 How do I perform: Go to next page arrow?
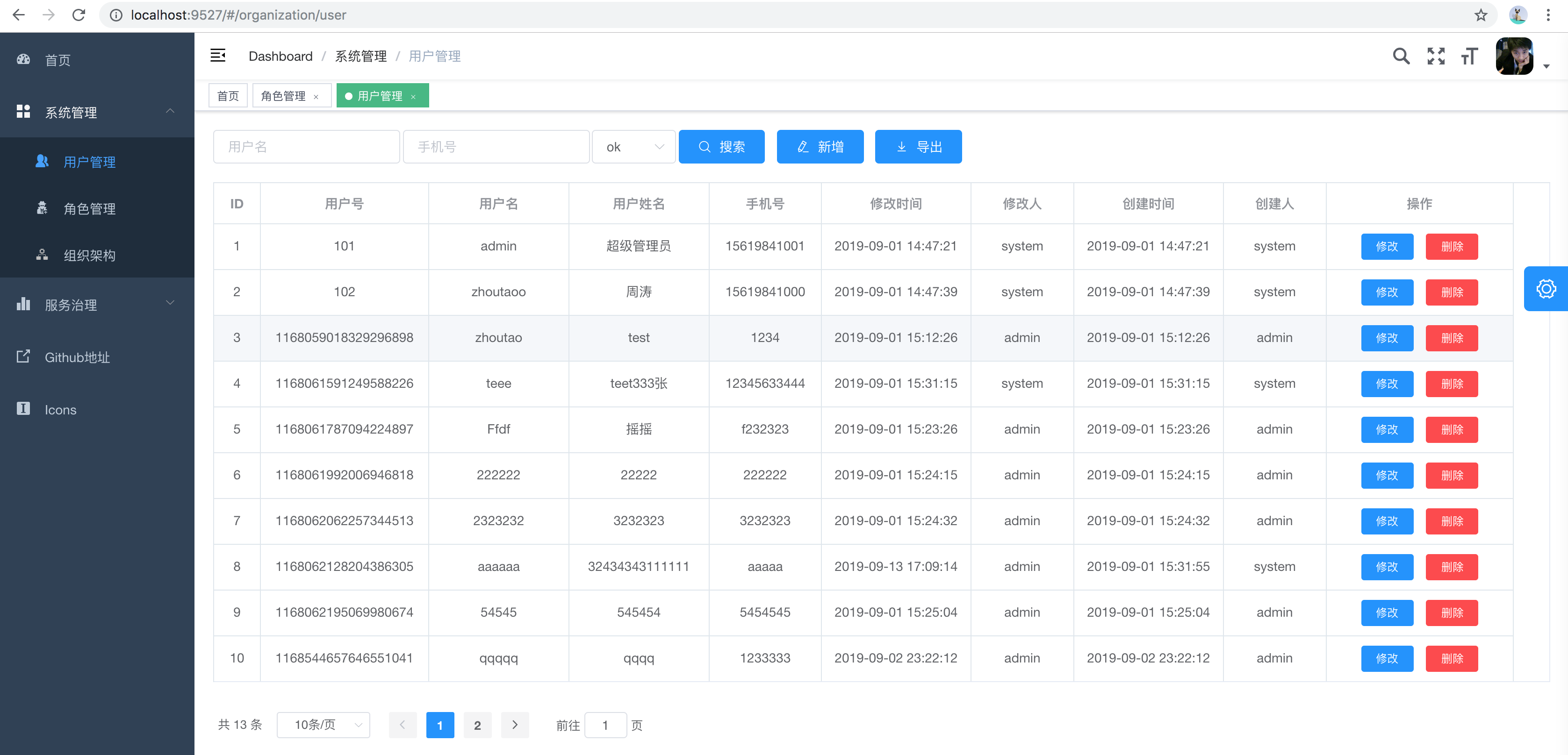click(515, 725)
